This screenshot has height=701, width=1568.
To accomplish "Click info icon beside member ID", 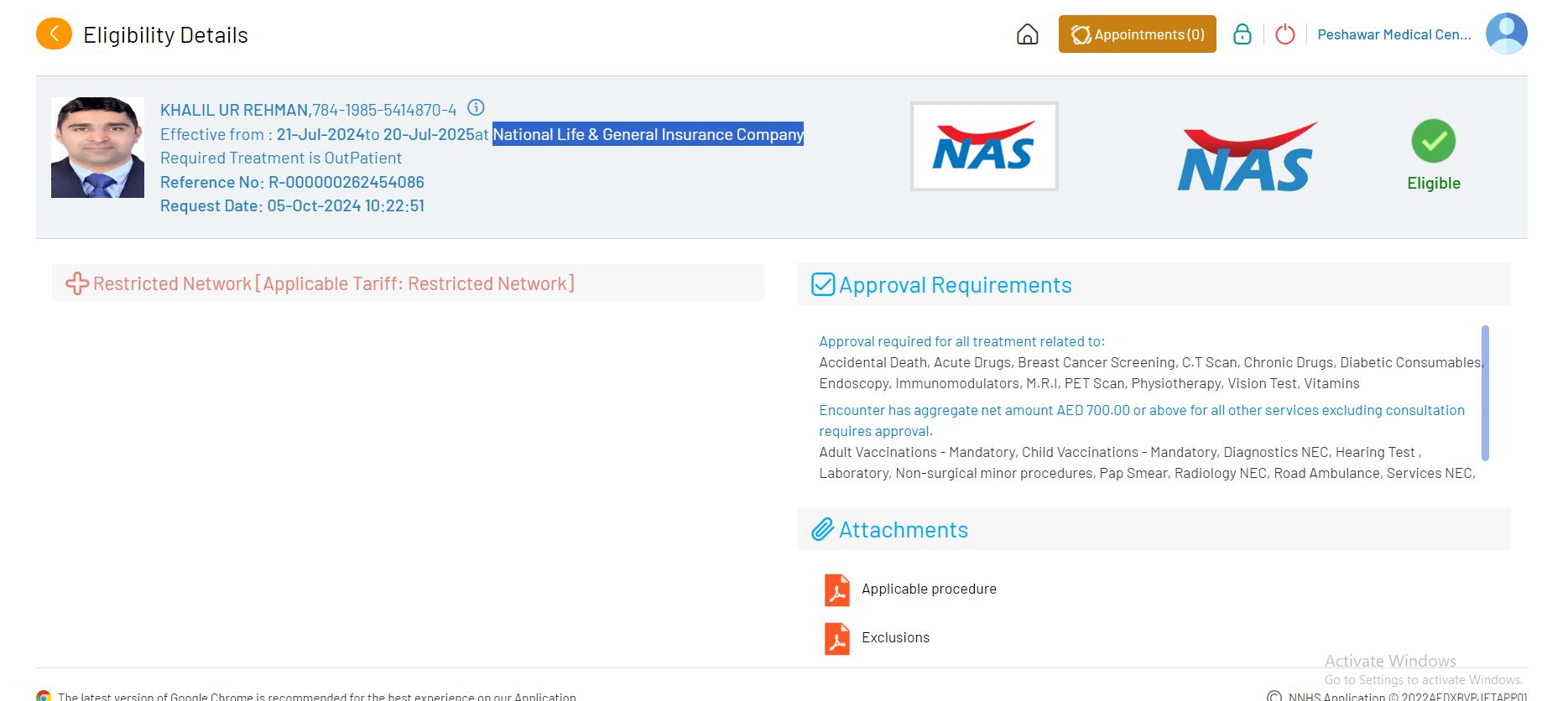I will coord(476,108).
